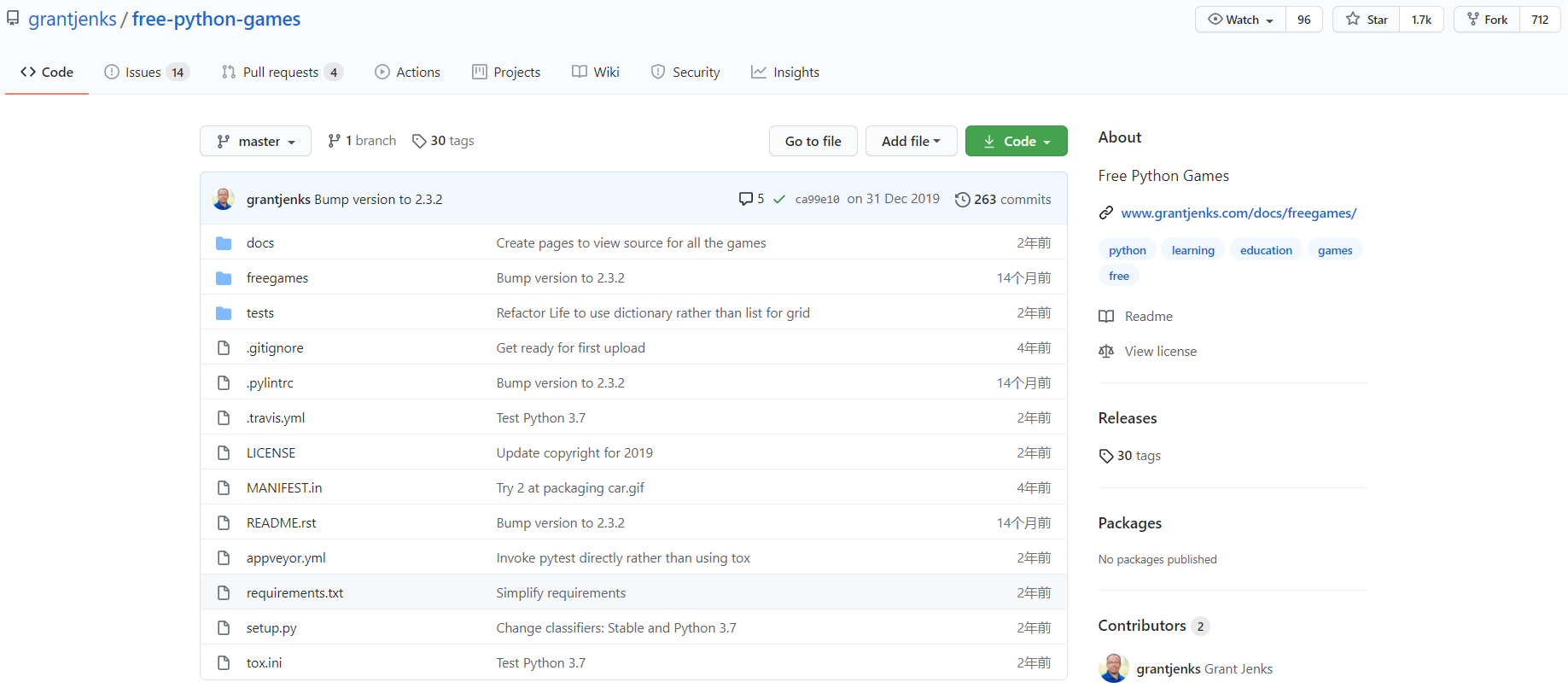The image size is (1568, 688).
Task: Switch to the Insights tab
Action: (x=785, y=73)
